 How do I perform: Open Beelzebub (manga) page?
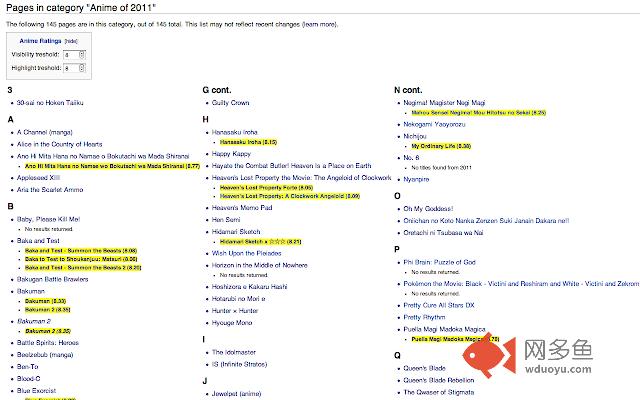45,355
